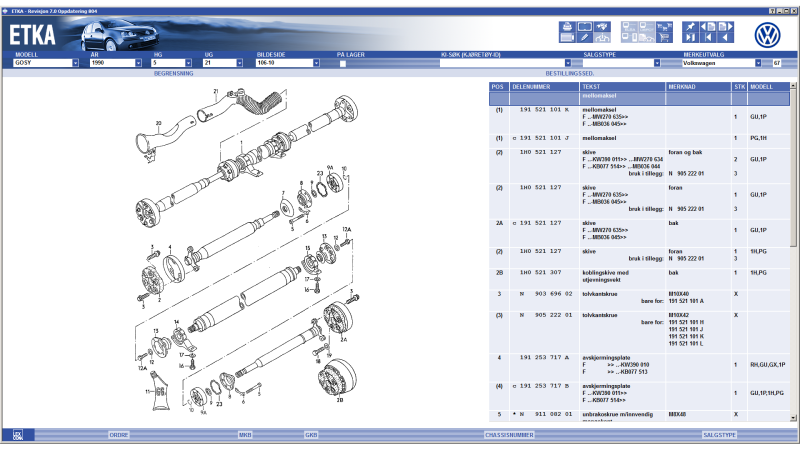
Task: Click the Bestillingssed. label
Action: pos(570,73)
